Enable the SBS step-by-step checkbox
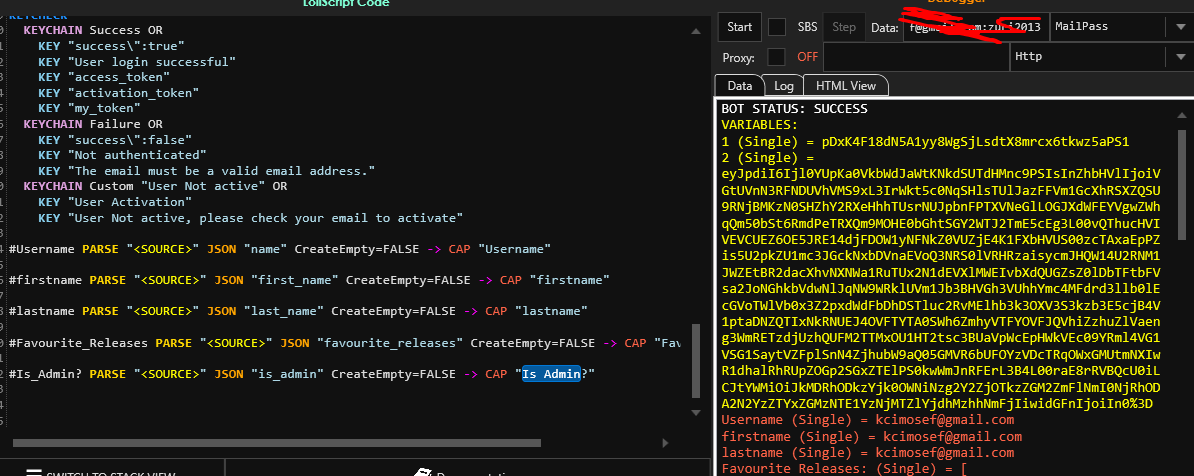 point(777,27)
